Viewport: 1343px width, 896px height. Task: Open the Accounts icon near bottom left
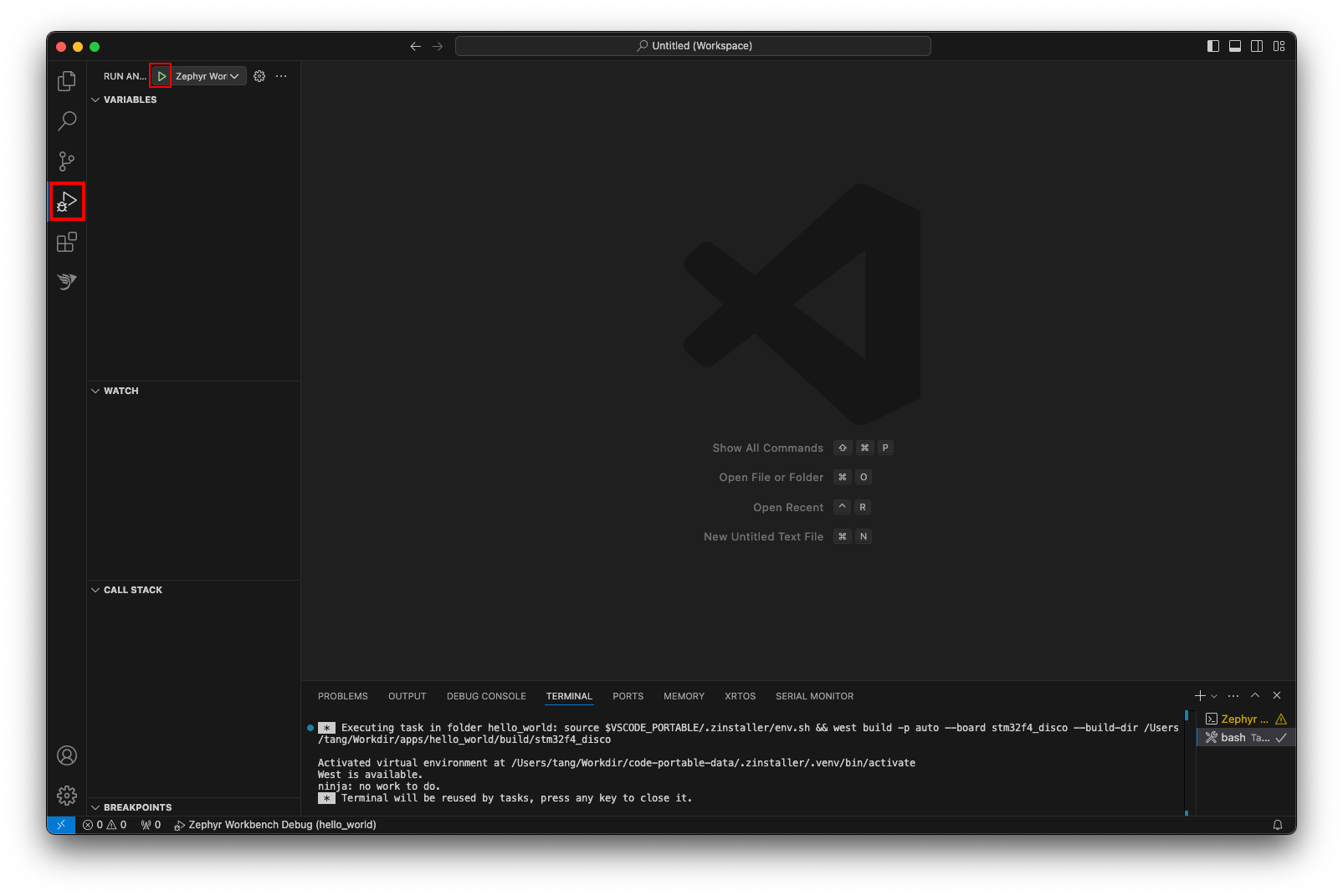pyautogui.click(x=67, y=755)
